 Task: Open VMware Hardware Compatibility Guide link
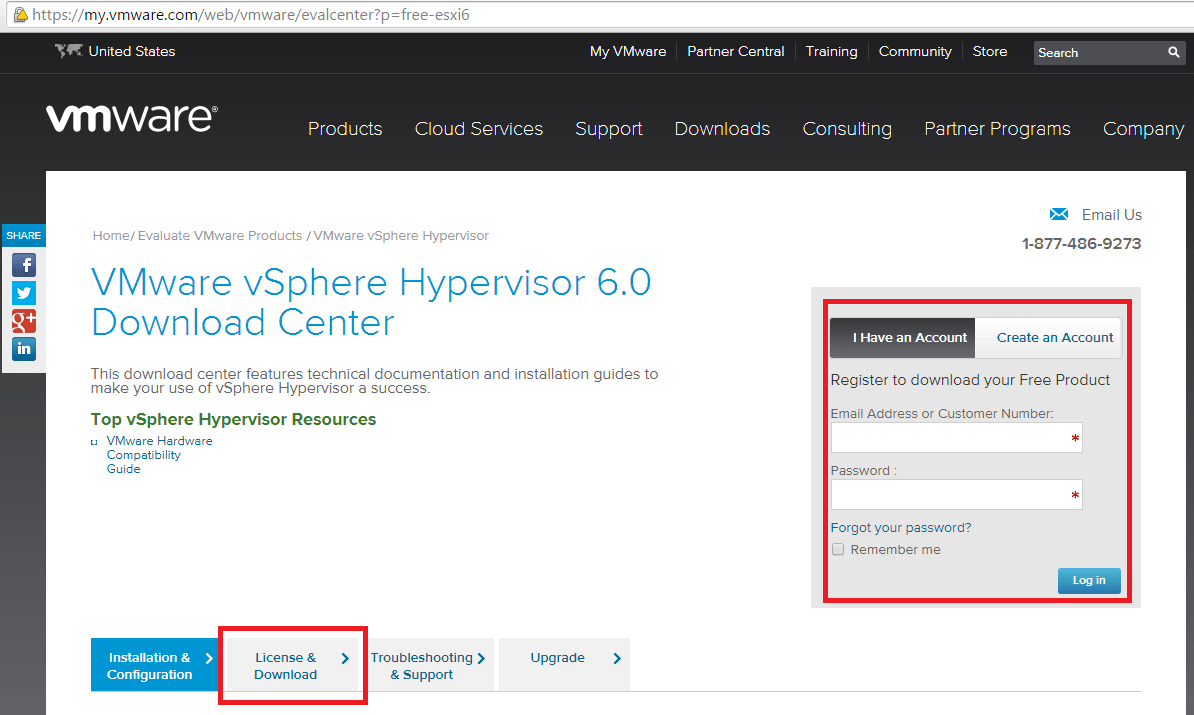tap(159, 455)
